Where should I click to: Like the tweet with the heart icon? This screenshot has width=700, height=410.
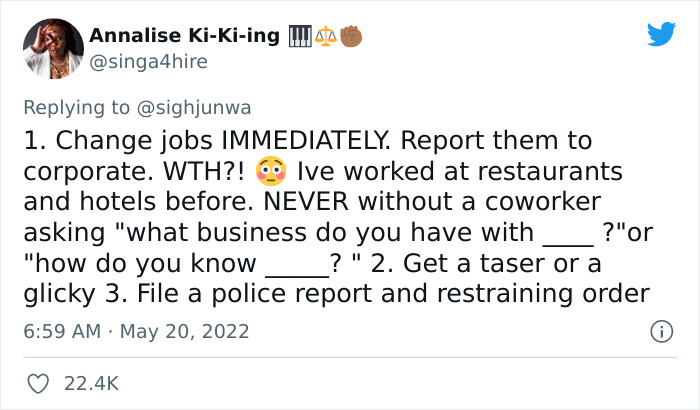39,383
